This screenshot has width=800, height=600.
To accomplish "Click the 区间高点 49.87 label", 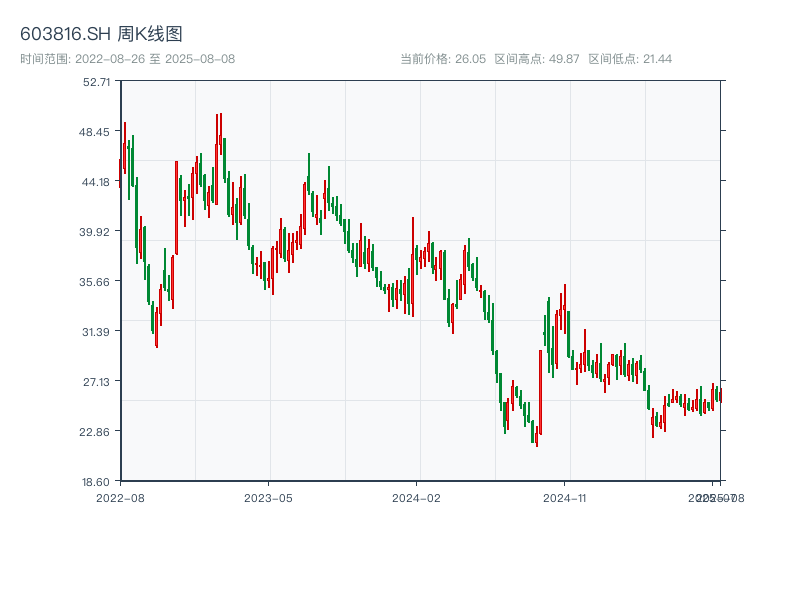I will coord(537,59).
